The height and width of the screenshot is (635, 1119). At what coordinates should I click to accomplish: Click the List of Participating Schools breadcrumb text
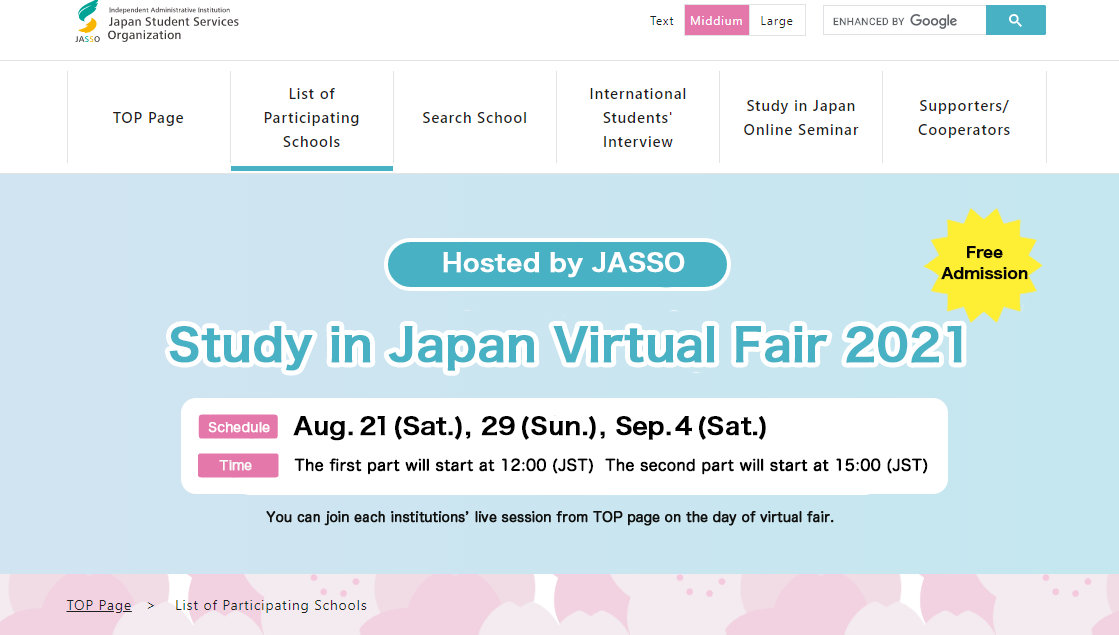click(271, 605)
